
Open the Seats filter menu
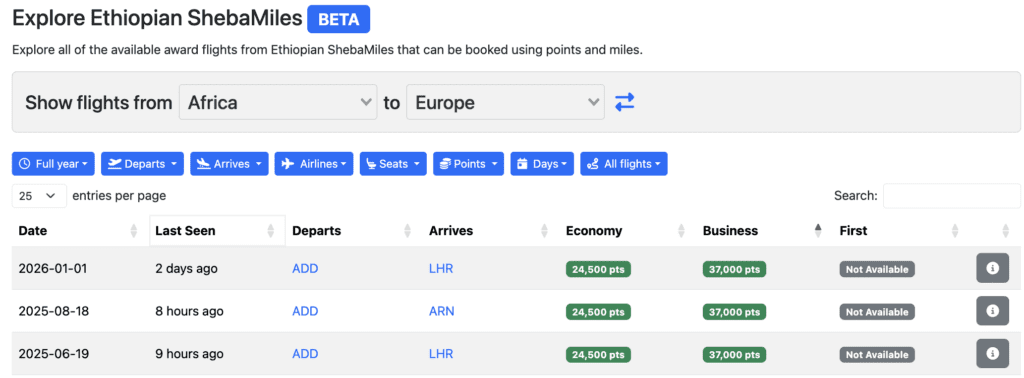point(393,164)
